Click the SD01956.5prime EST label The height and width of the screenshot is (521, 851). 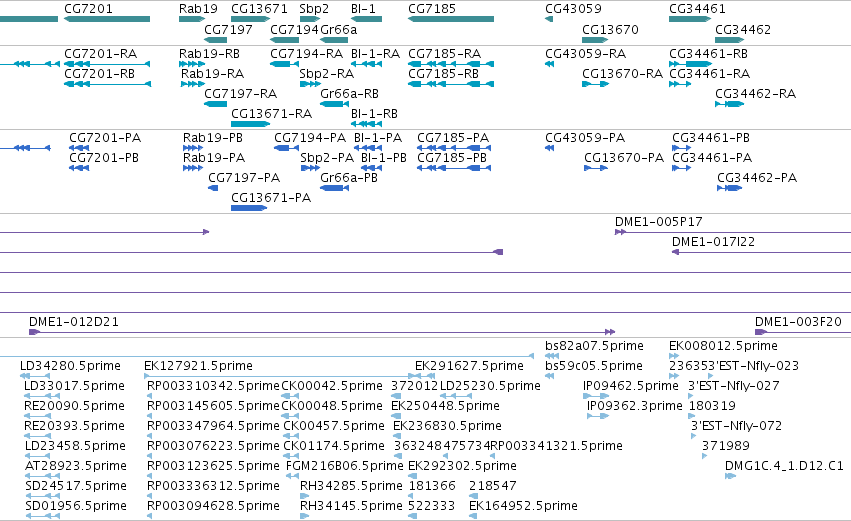click(76, 506)
